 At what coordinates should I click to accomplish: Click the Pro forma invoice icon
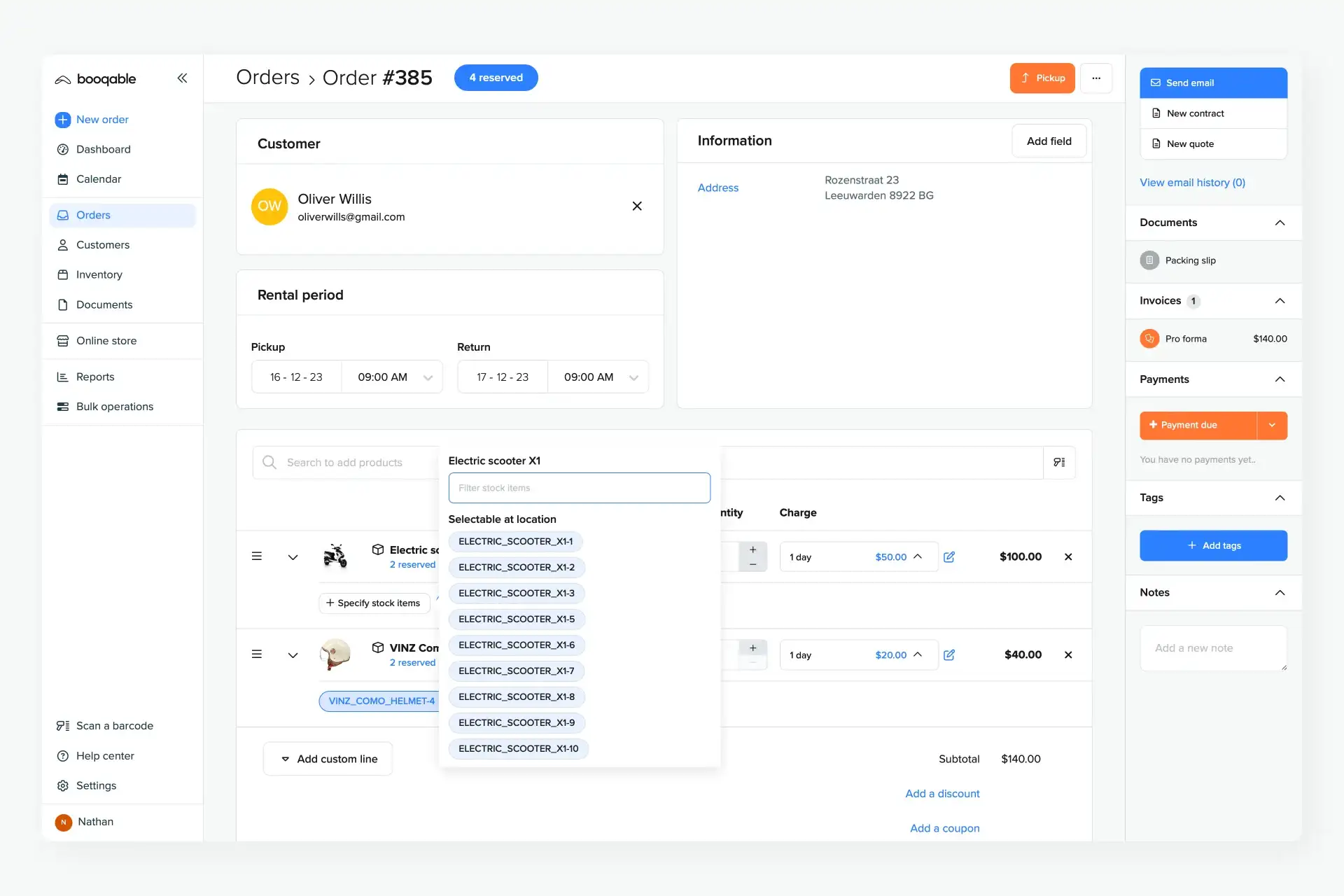coord(1149,339)
